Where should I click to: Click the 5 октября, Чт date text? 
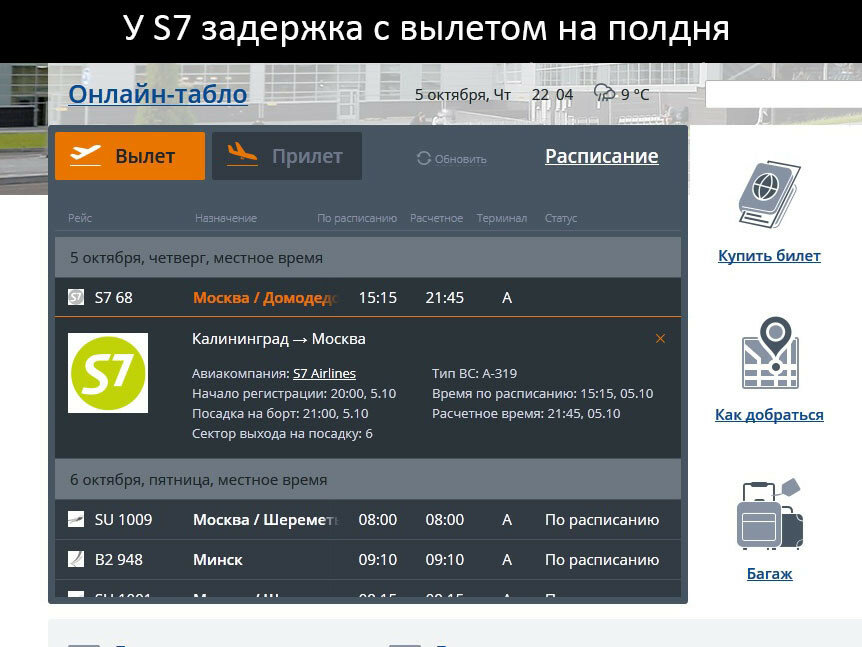[463, 95]
